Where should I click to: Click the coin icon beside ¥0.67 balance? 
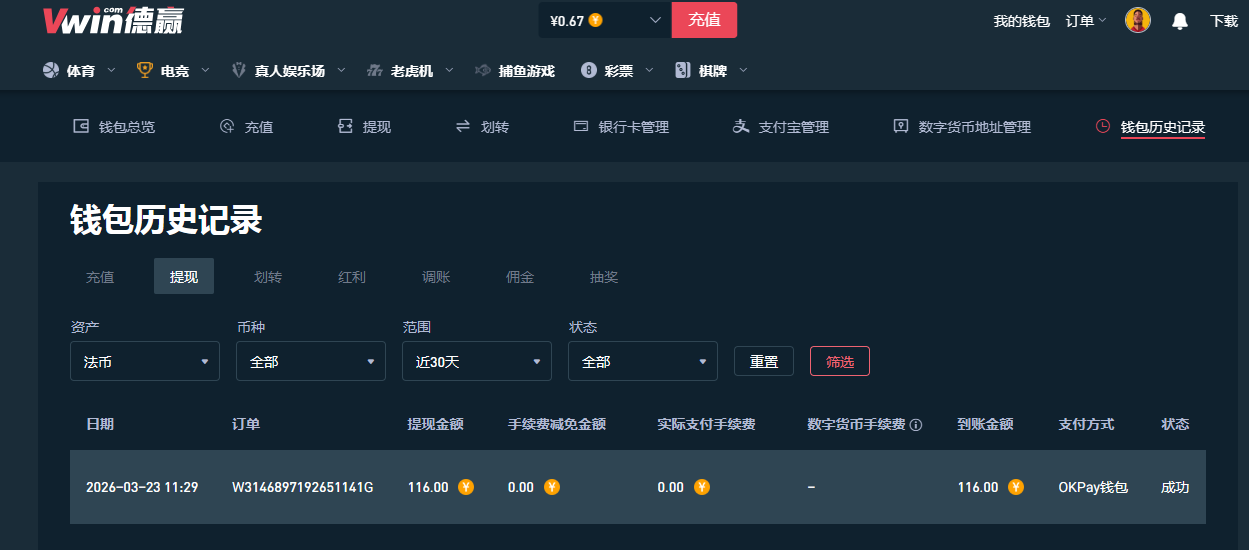tap(595, 20)
